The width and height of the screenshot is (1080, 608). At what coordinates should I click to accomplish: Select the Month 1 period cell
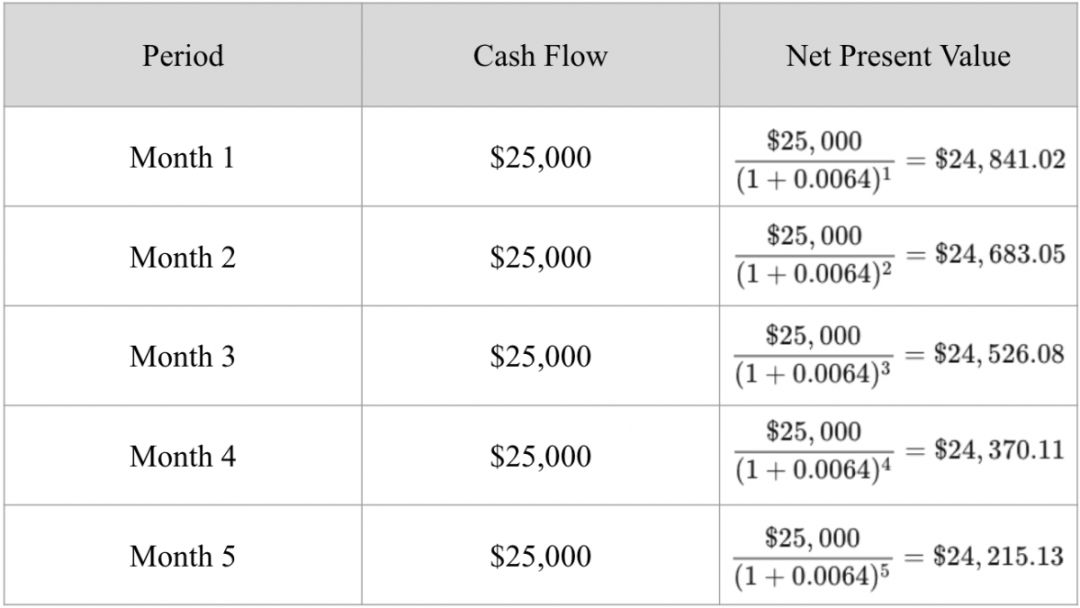pos(182,158)
